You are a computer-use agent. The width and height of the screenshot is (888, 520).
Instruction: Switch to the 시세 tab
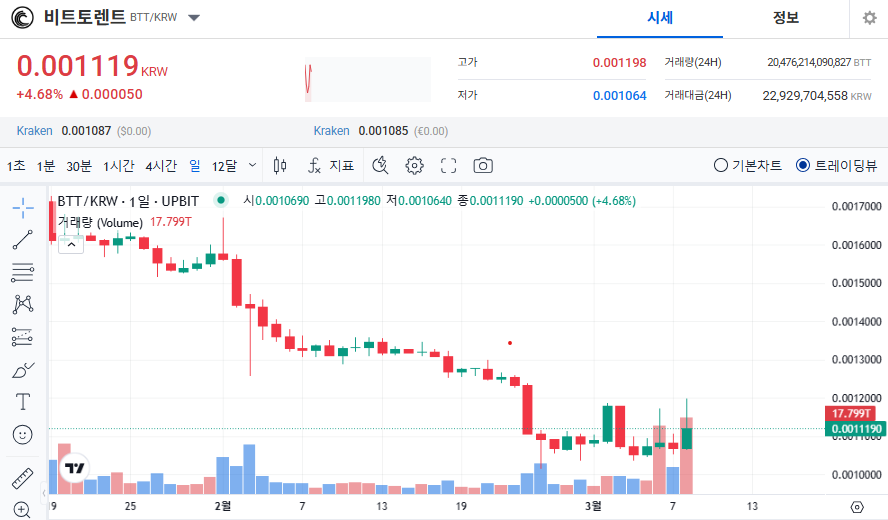[x=660, y=18]
